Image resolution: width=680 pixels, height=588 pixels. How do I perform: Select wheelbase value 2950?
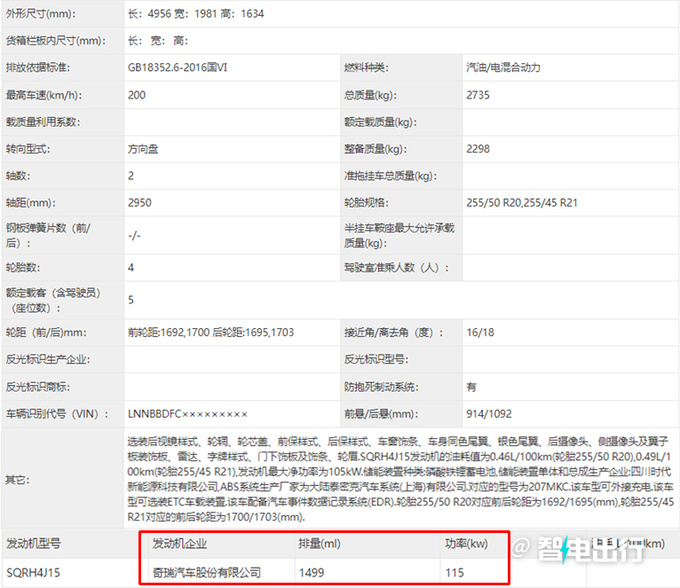139,203
